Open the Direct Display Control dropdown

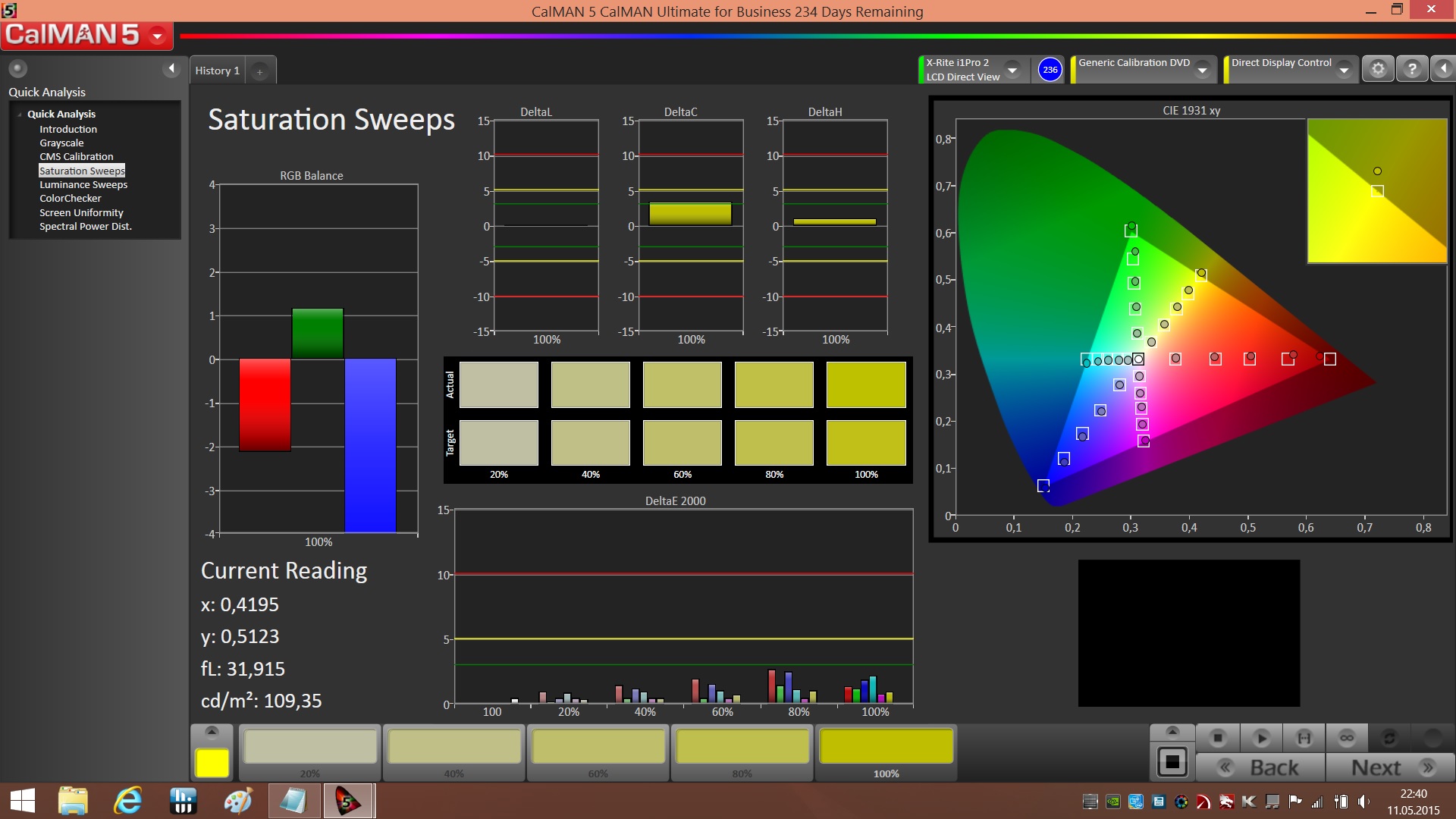pyautogui.click(x=1344, y=70)
